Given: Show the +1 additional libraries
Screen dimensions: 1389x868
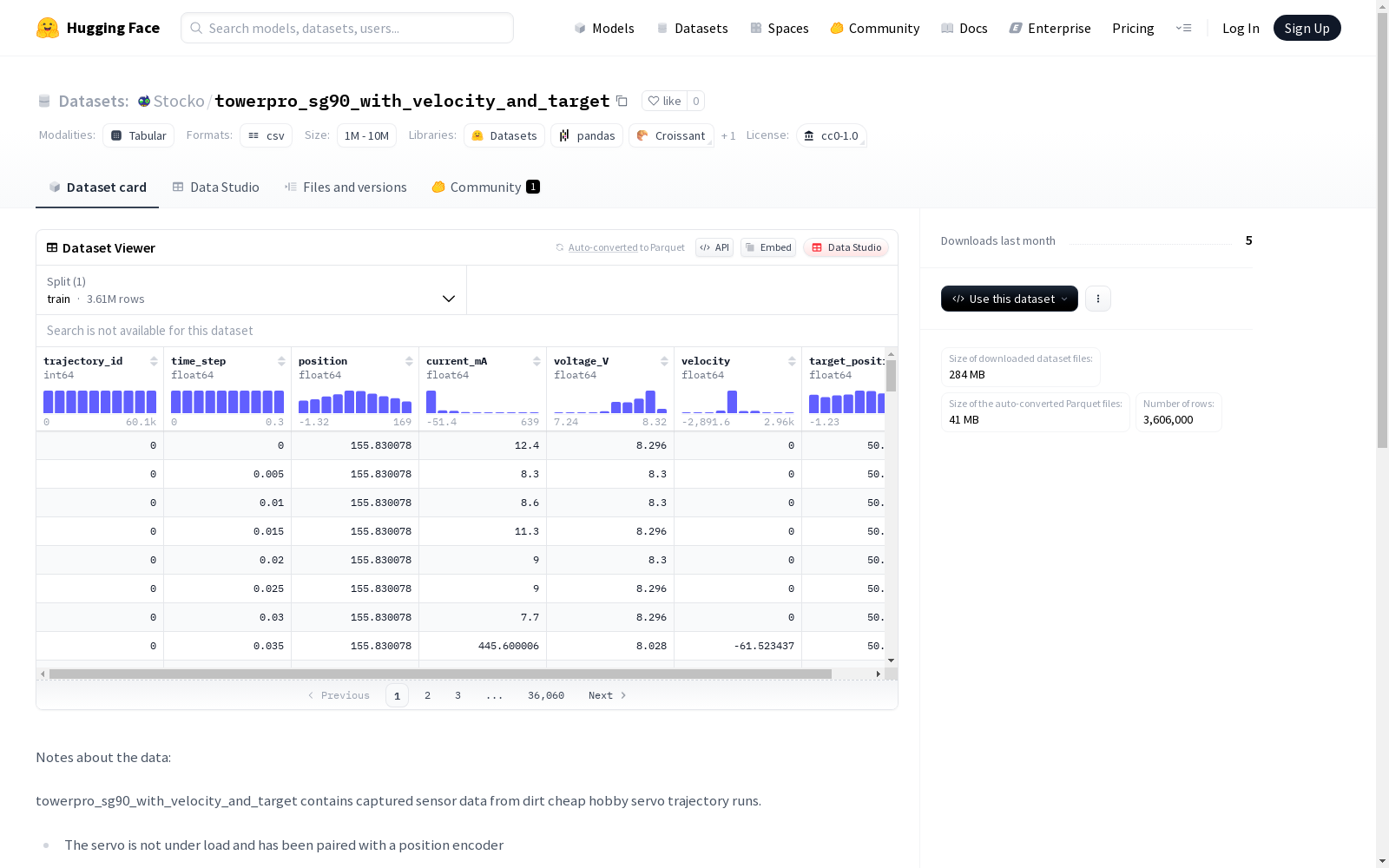Looking at the screenshot, I should click(x=728, y=135).
